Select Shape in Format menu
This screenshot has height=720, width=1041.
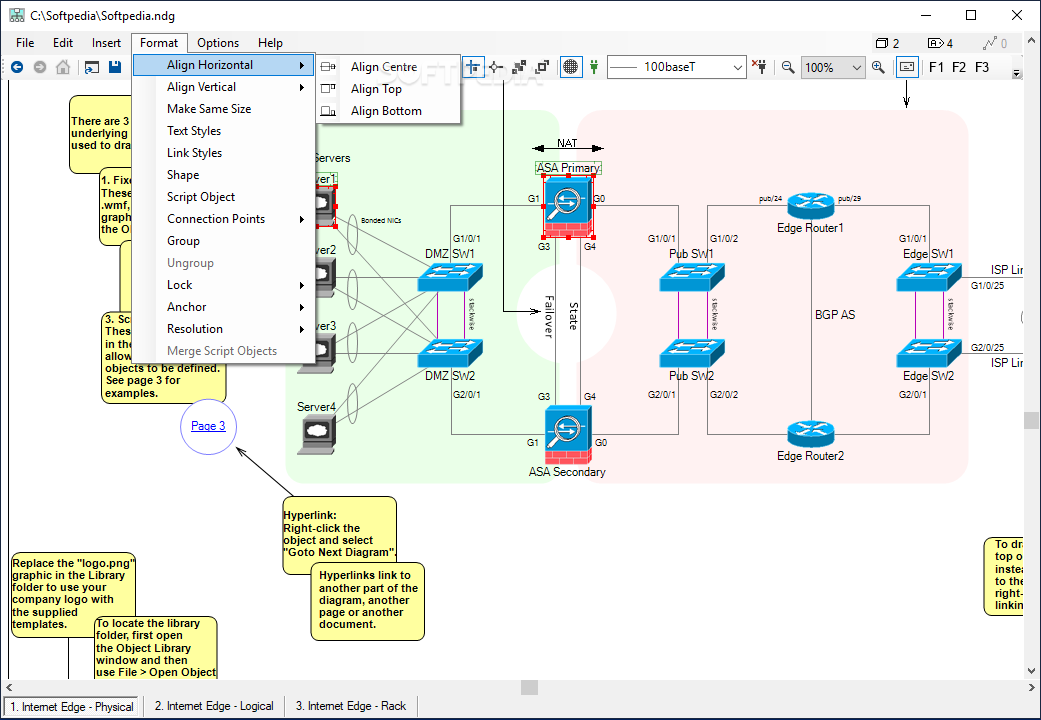[224, 175]
